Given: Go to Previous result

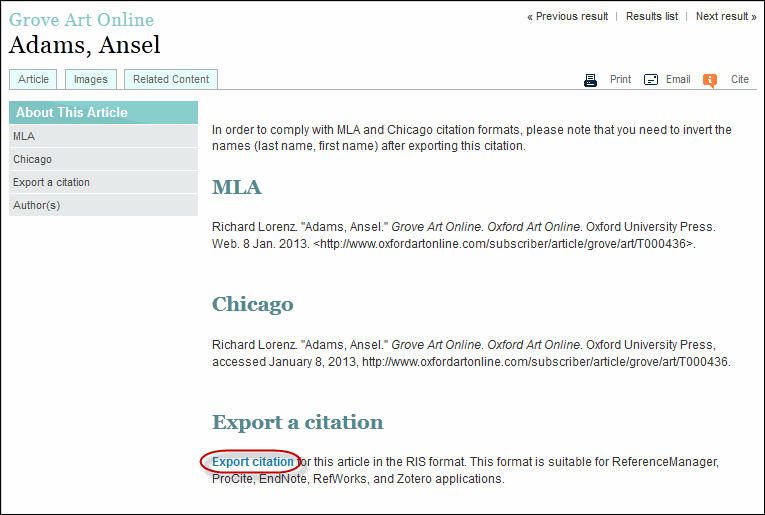Looking at the screenshot, I should [x=567, y=17].
